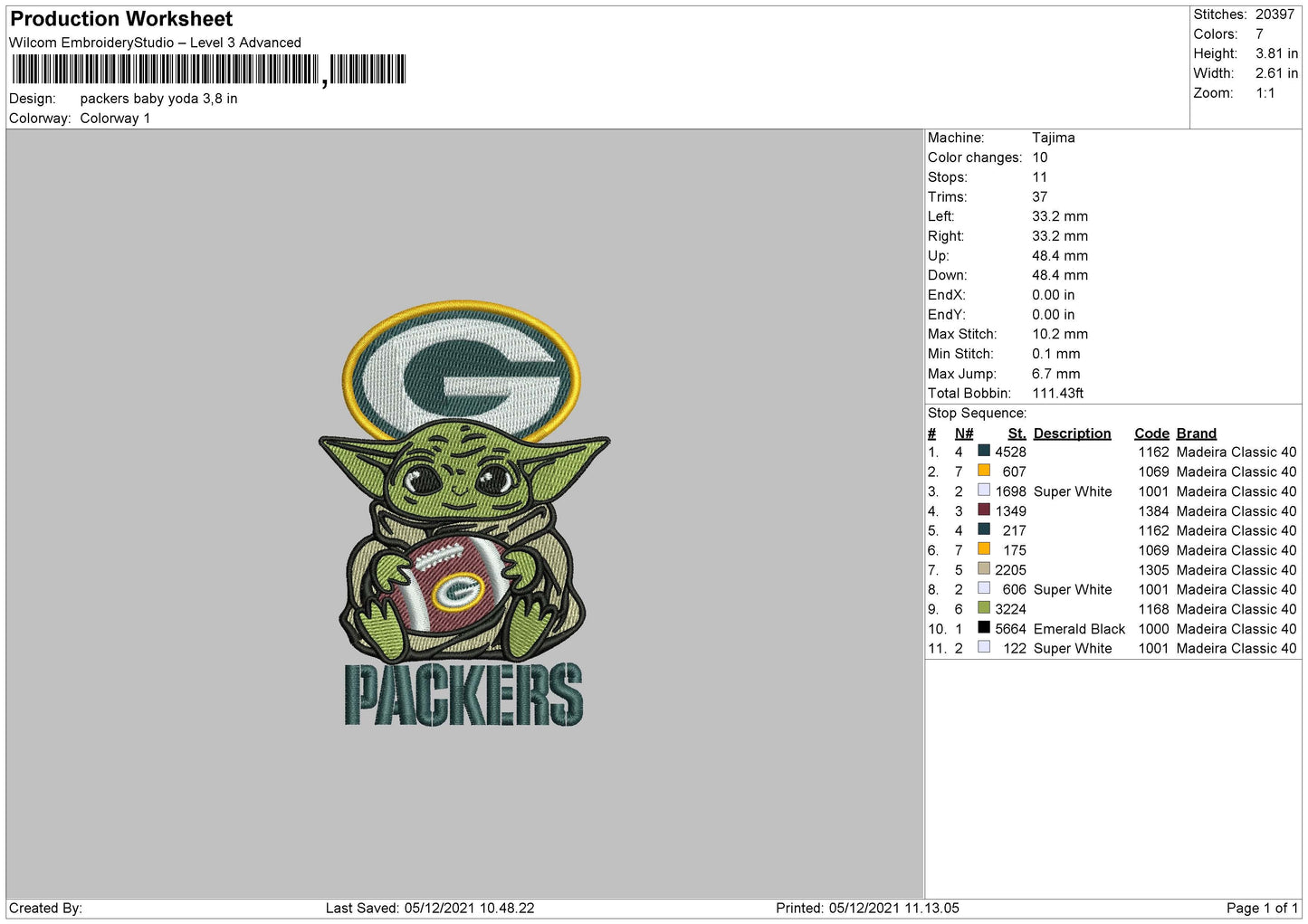Click the Max Stitch value 10.2 mm
Image resolution: width=1308 pixels, height=924 pixels.
pyautogui.click(x=1060, y=335)
